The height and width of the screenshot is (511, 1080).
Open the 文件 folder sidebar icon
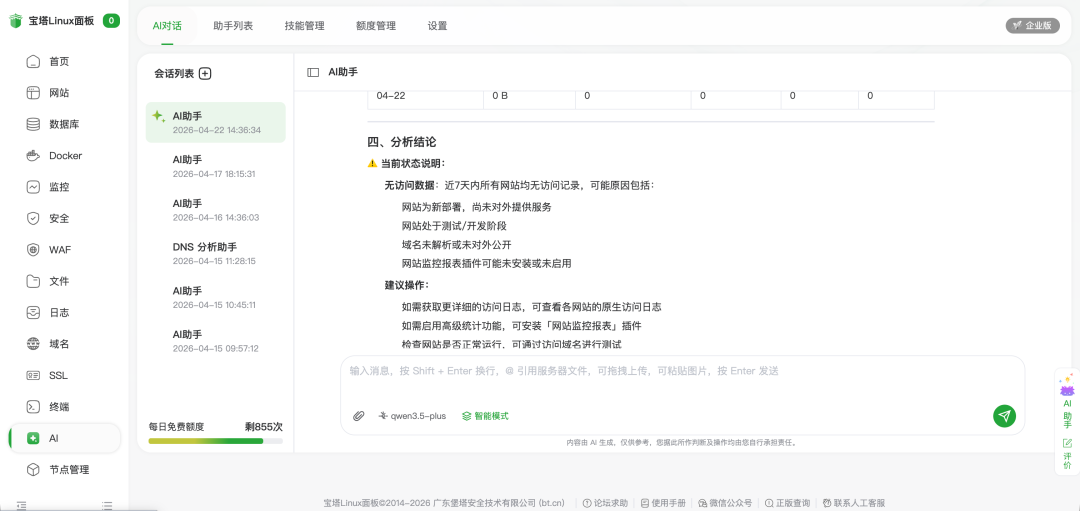click(32, 281)
